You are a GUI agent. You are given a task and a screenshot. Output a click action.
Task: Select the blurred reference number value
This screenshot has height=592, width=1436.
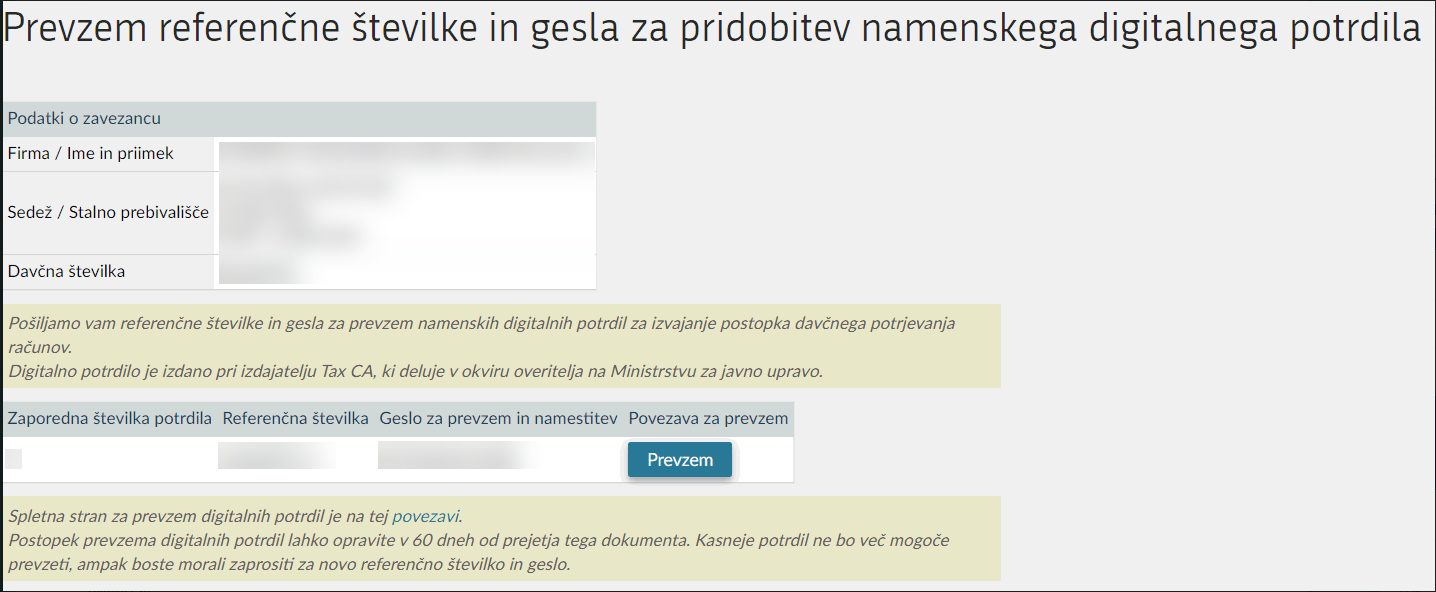point(275,457)
